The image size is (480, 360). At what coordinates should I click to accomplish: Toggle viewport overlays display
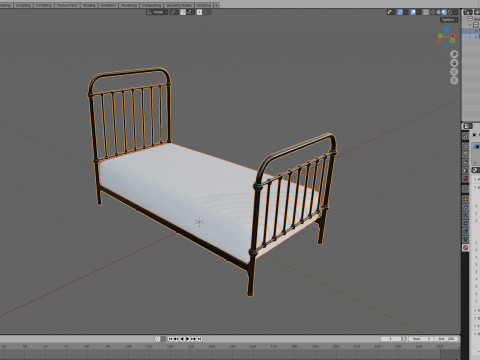coord(413,12)
